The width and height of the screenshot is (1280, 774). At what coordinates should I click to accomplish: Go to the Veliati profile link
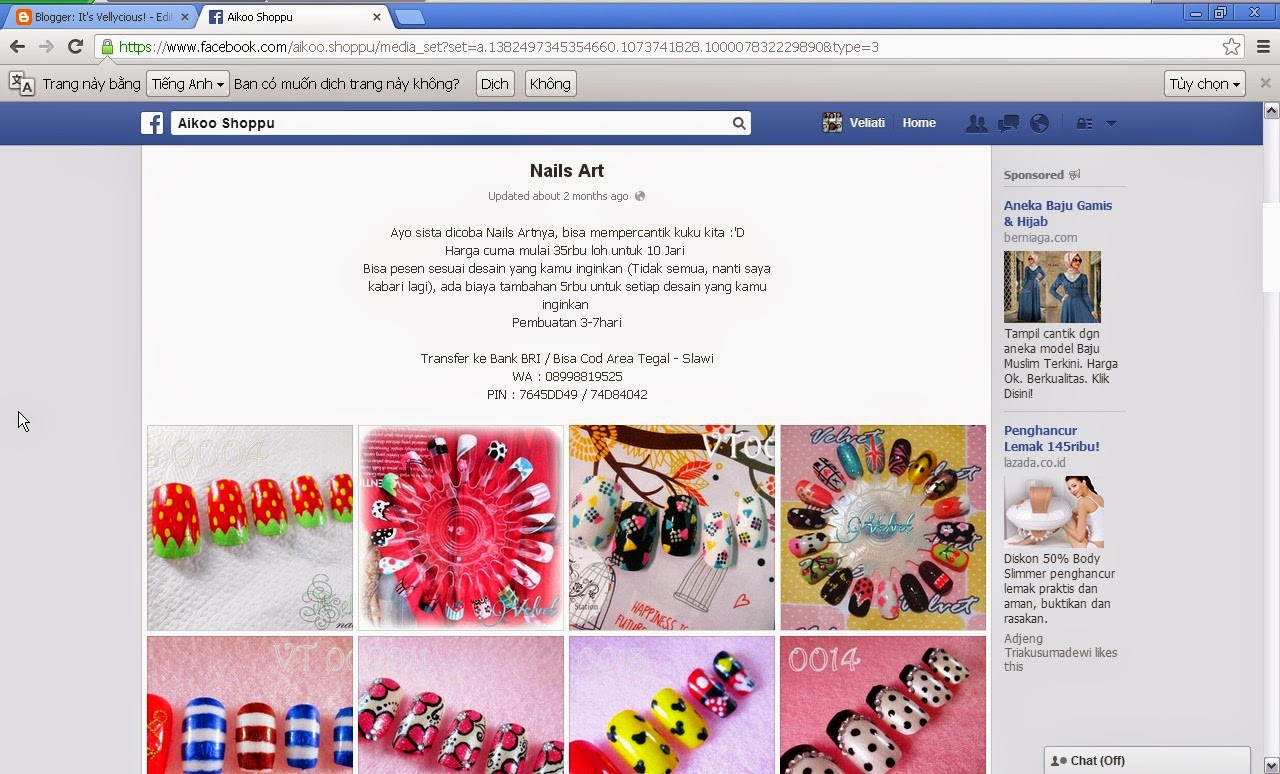867,123
